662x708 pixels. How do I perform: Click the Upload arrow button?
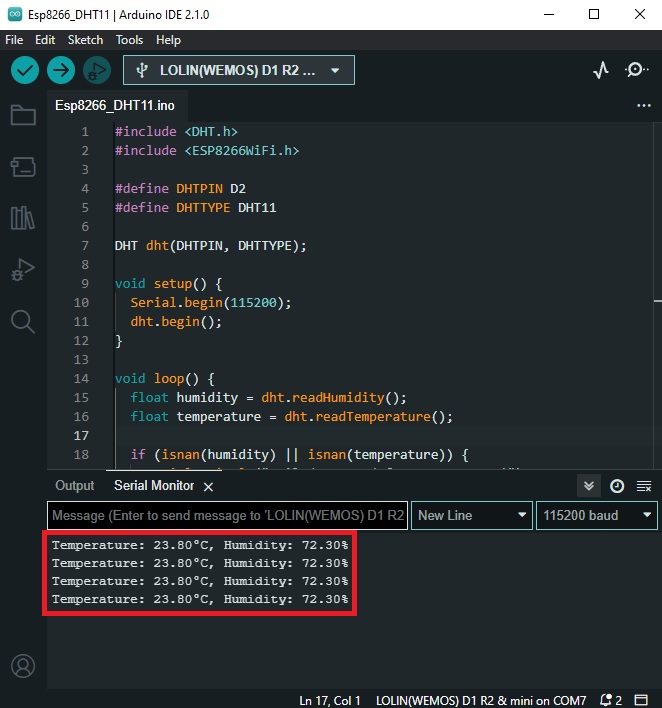point(61,70)
